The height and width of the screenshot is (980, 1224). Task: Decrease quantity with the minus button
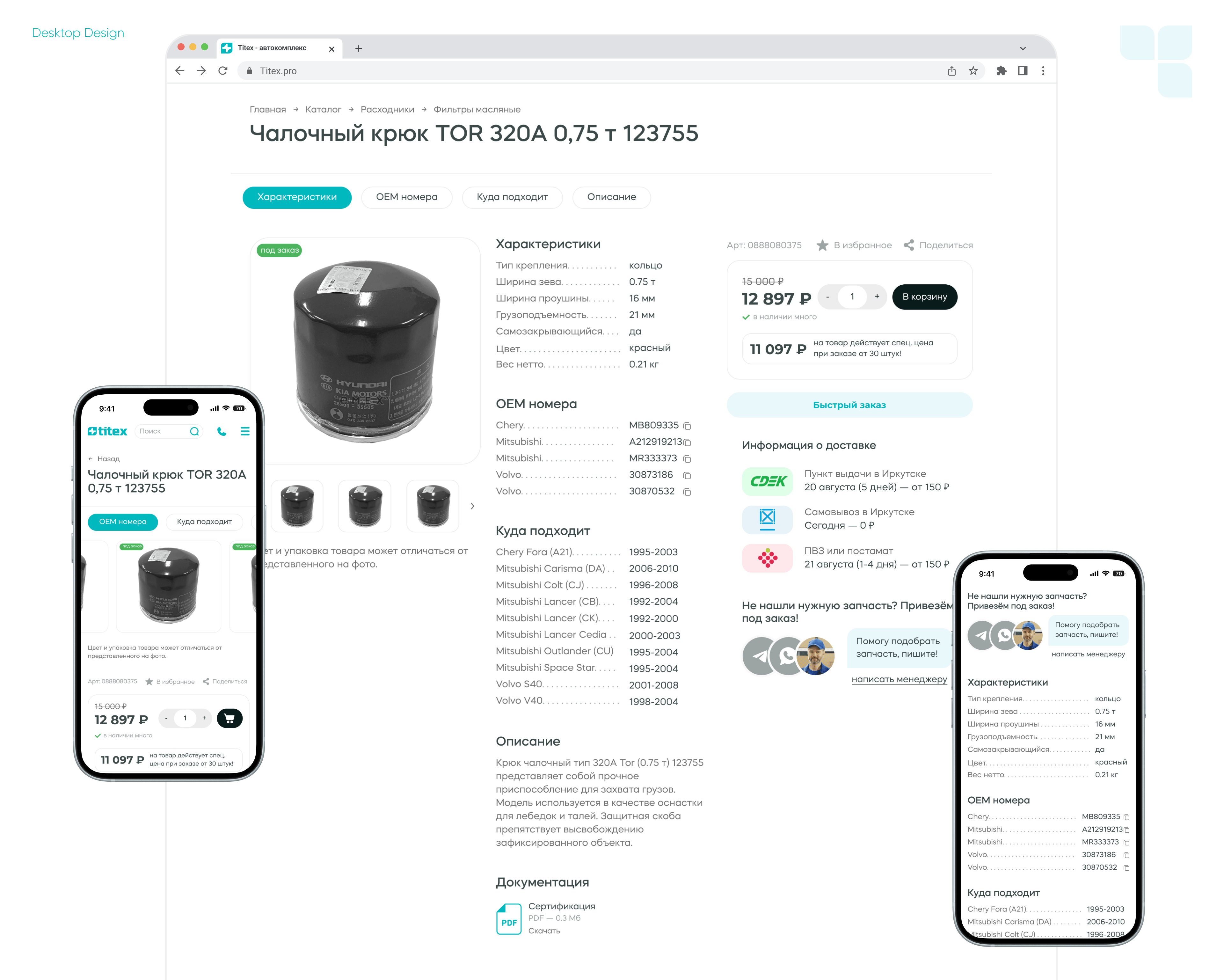(828, 297)
